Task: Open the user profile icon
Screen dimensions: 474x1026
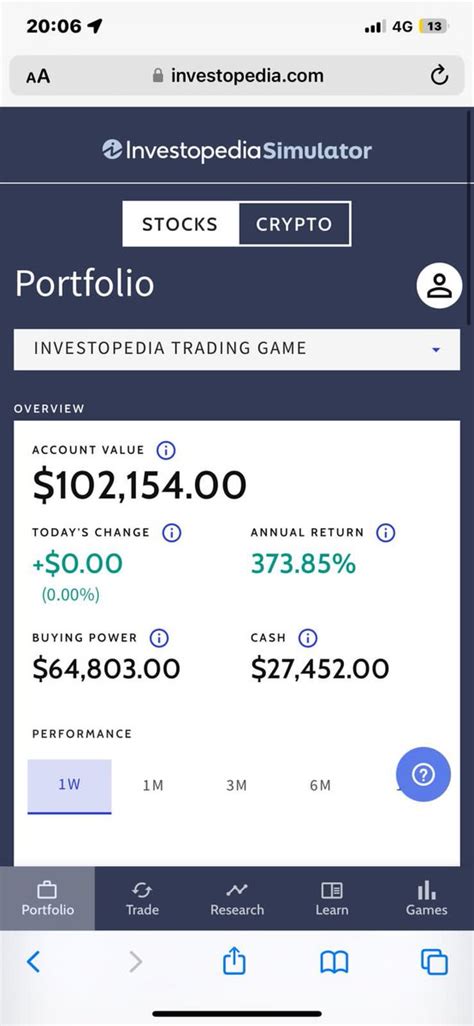Action: click(439, 286)
